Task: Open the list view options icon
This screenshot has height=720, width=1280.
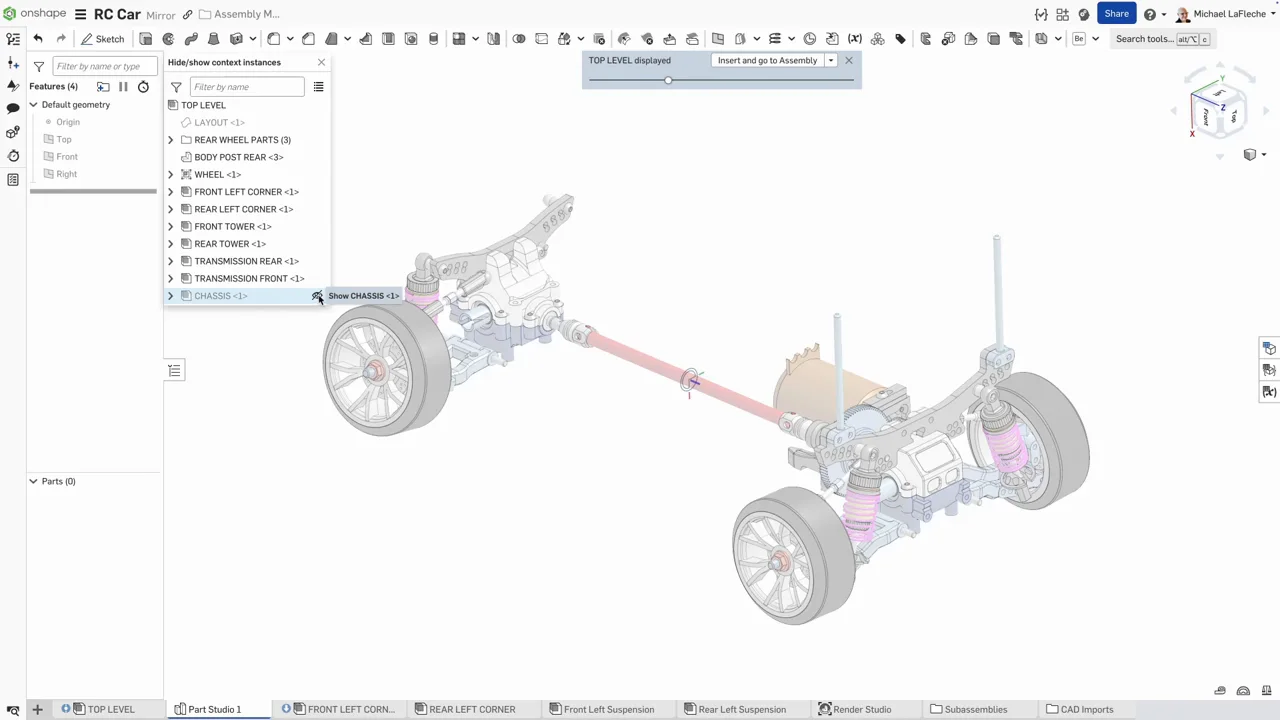Action: click(318, 87)
